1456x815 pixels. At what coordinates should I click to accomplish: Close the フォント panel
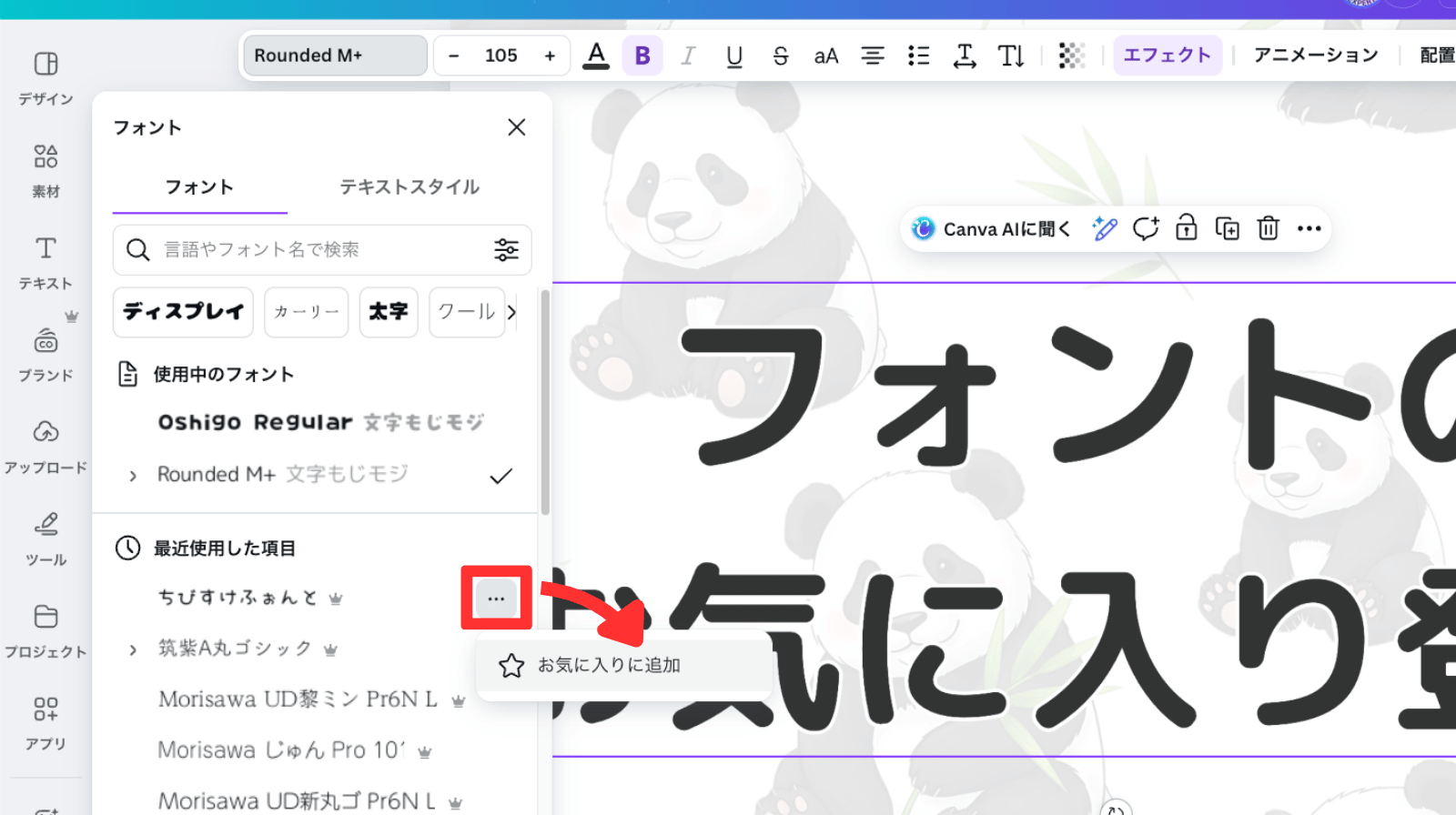click(517, 127)
